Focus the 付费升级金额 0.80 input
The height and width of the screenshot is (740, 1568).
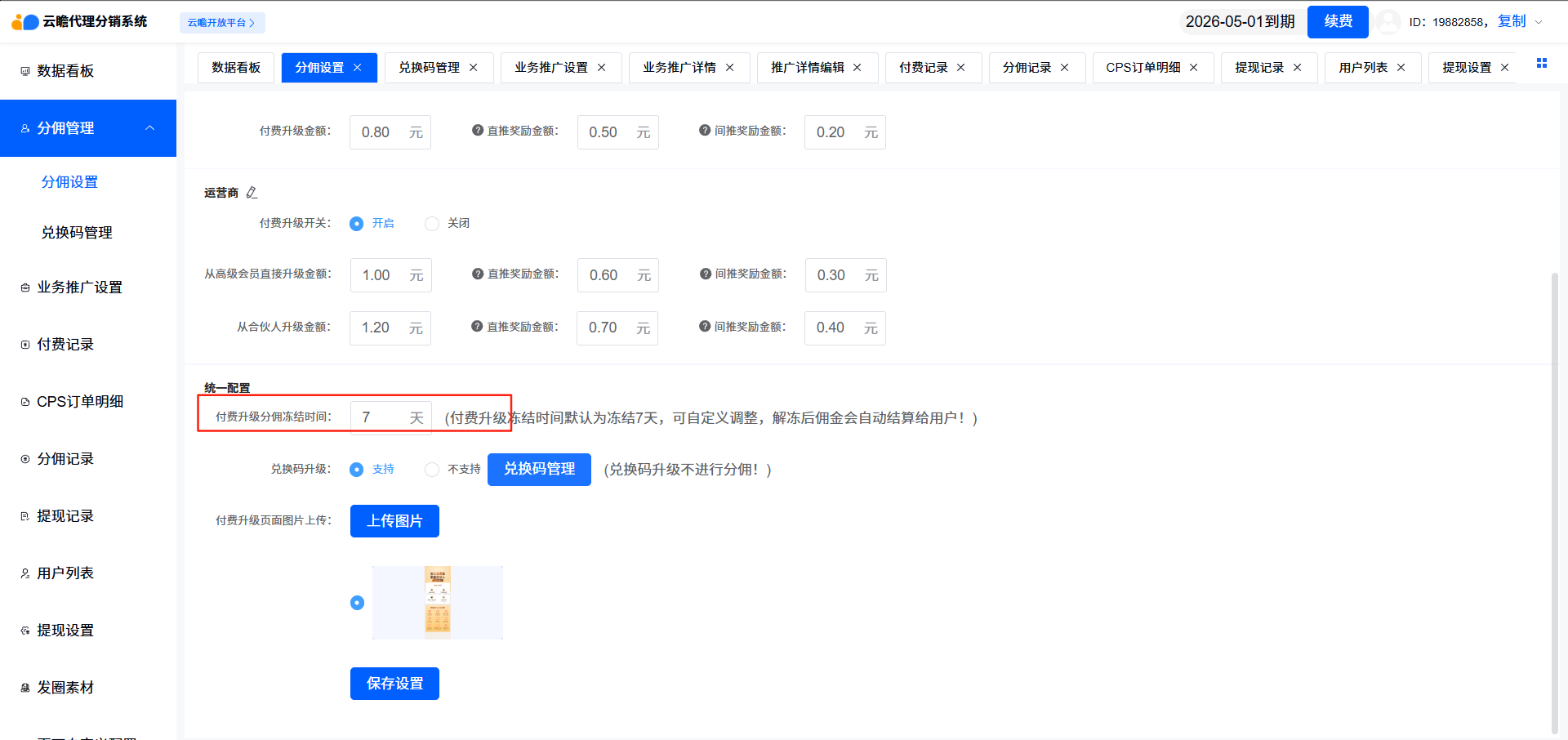pos(390,132)
